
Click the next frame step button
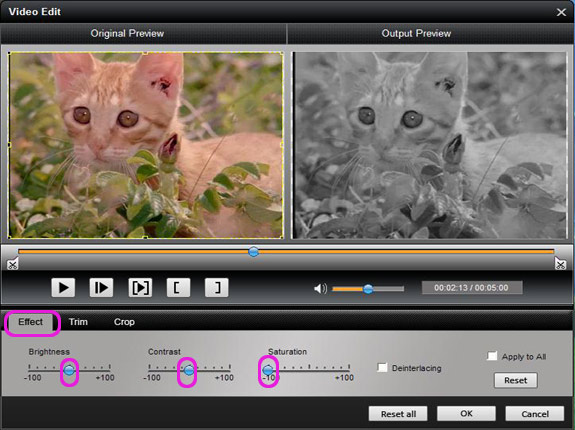tap(102, 287)
